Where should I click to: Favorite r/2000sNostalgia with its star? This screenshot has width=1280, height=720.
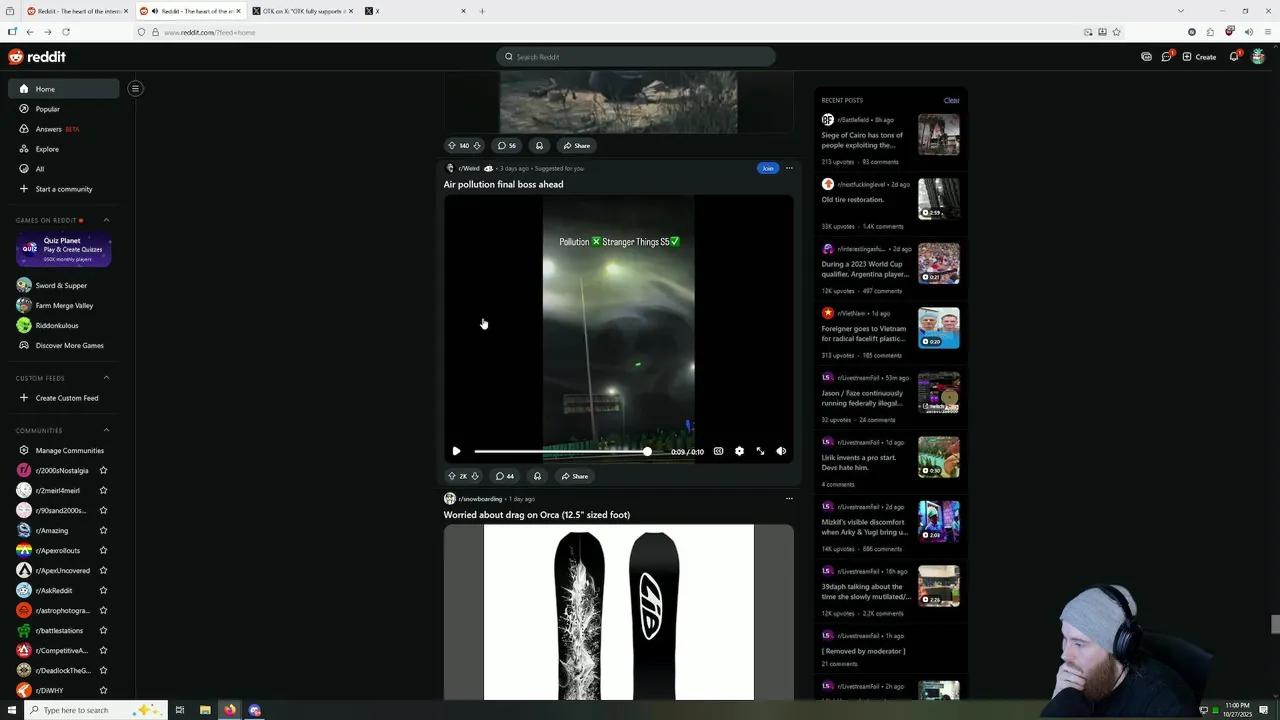point(103,470)
